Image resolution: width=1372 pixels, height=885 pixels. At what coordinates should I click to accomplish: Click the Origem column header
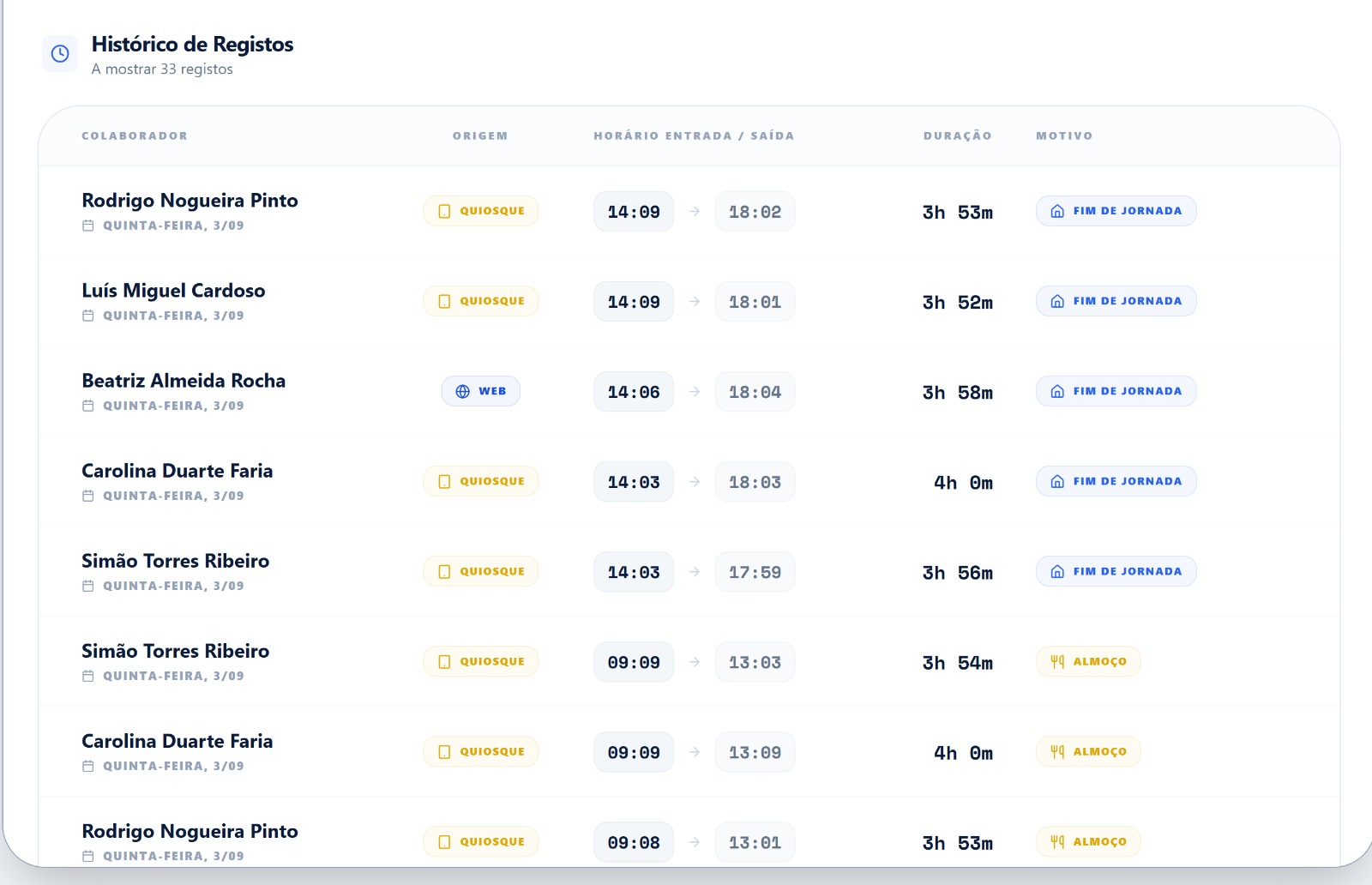[480, 135]
